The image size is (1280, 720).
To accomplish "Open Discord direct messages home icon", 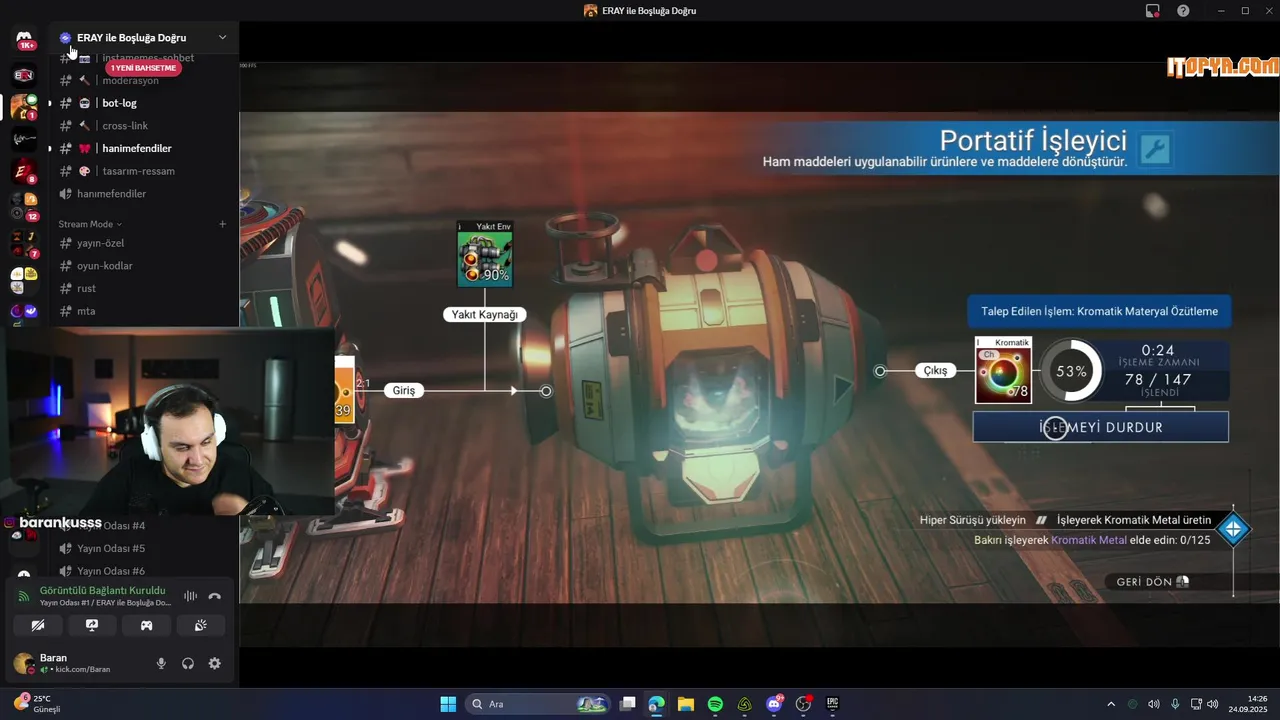I will pyautogui.click(x=24, y=38).
